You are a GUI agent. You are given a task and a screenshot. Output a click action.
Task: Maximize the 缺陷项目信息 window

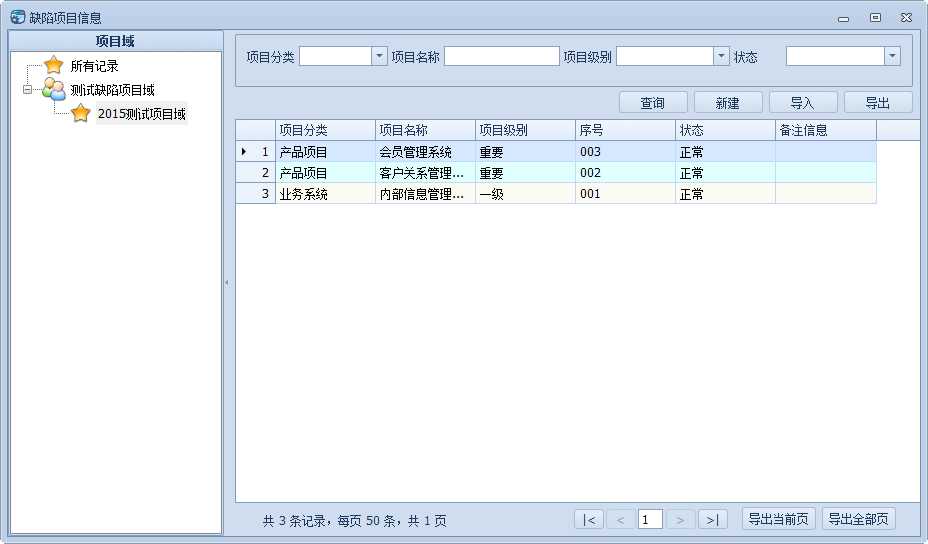point(875,18)
